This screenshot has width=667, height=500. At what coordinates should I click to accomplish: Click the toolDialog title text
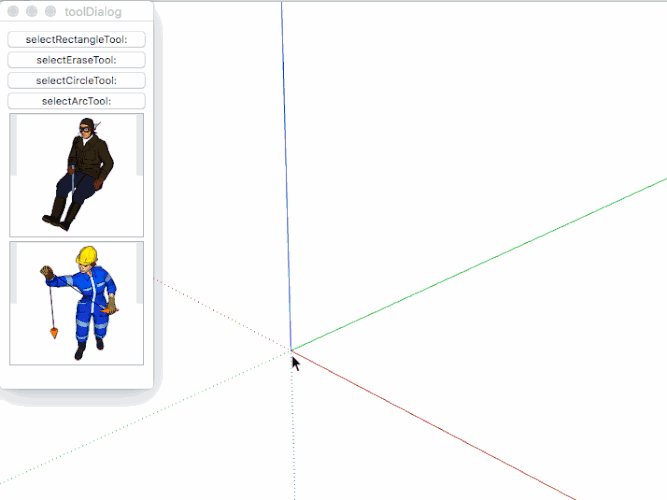(93, 12)
